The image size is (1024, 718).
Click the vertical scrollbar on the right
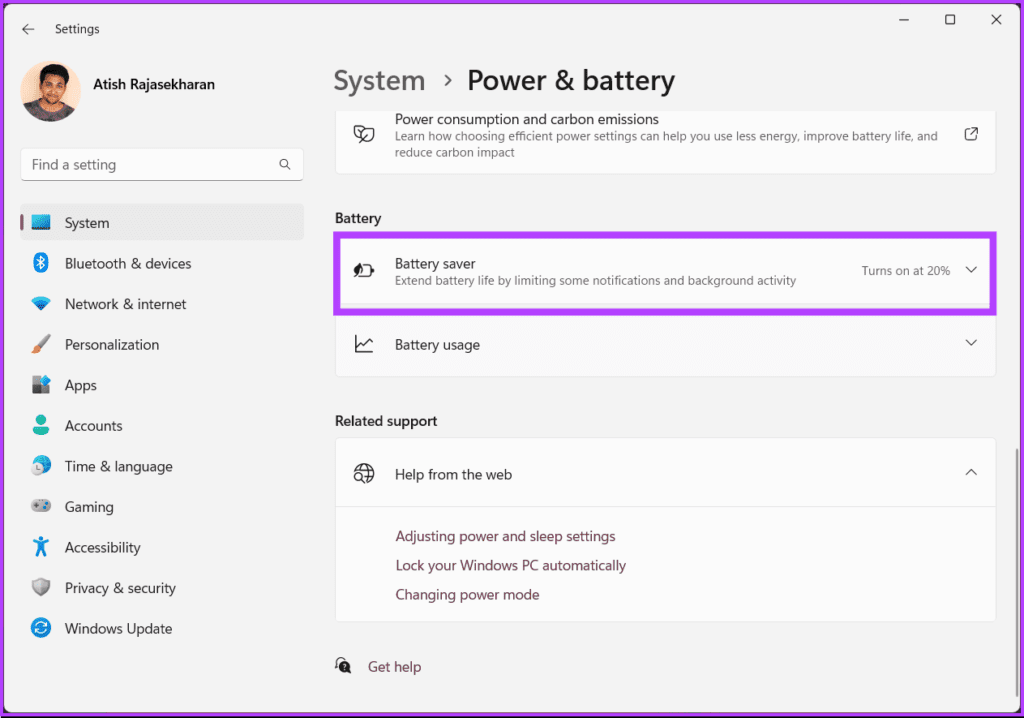click(1016, 572)
